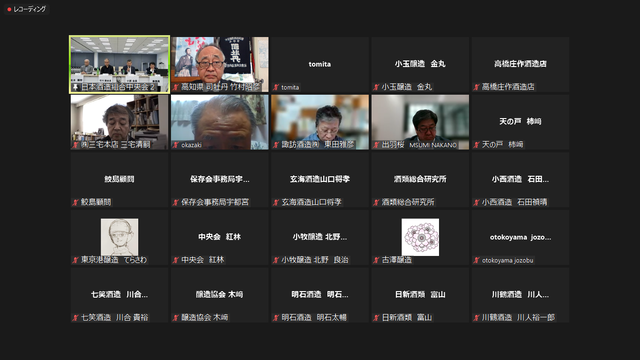Screen dimensions: 640x360
Task: Click the centered '天の戸 柿﨑' name
Action: tap(520, 121)
